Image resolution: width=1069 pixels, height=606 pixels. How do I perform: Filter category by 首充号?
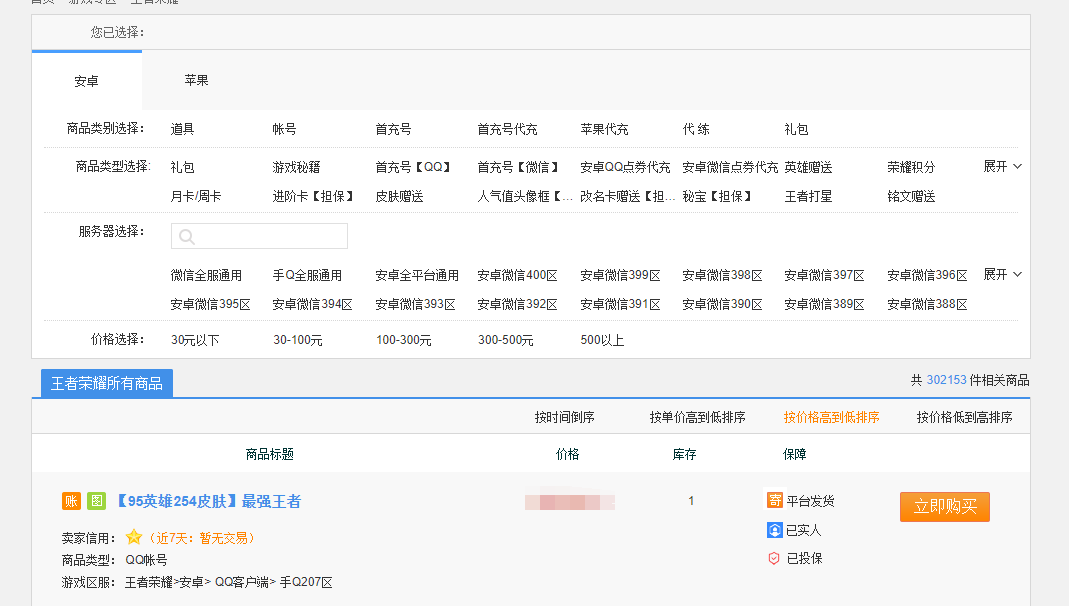click(x=393, y=129)
